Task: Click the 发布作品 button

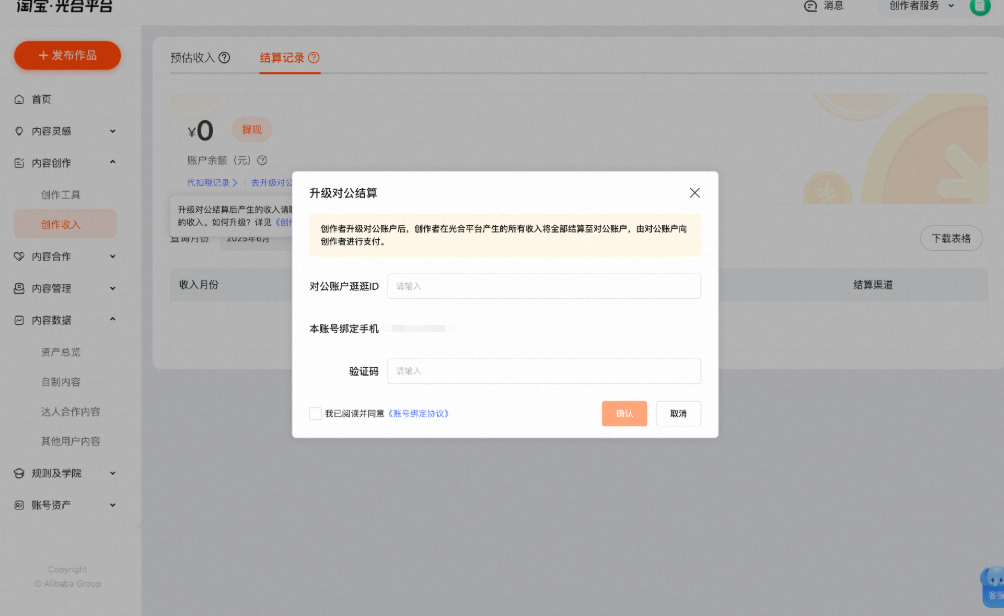Action: pyautogui.click(x=67, y=56)
